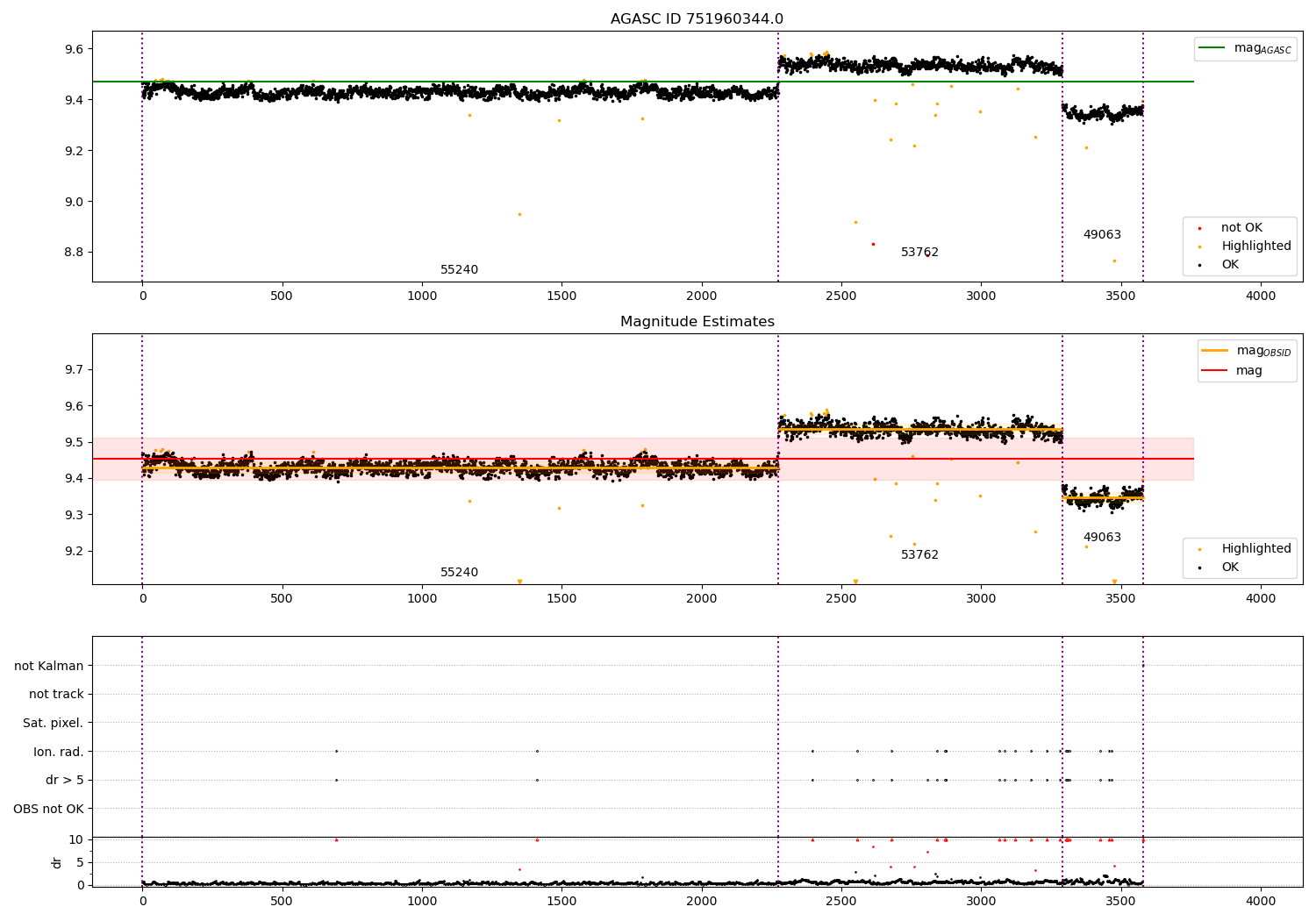This screenshot has height=921, width=1316.
Task: Select the mag OBSID legend entry in middle plot
Action: point(1247,351)
